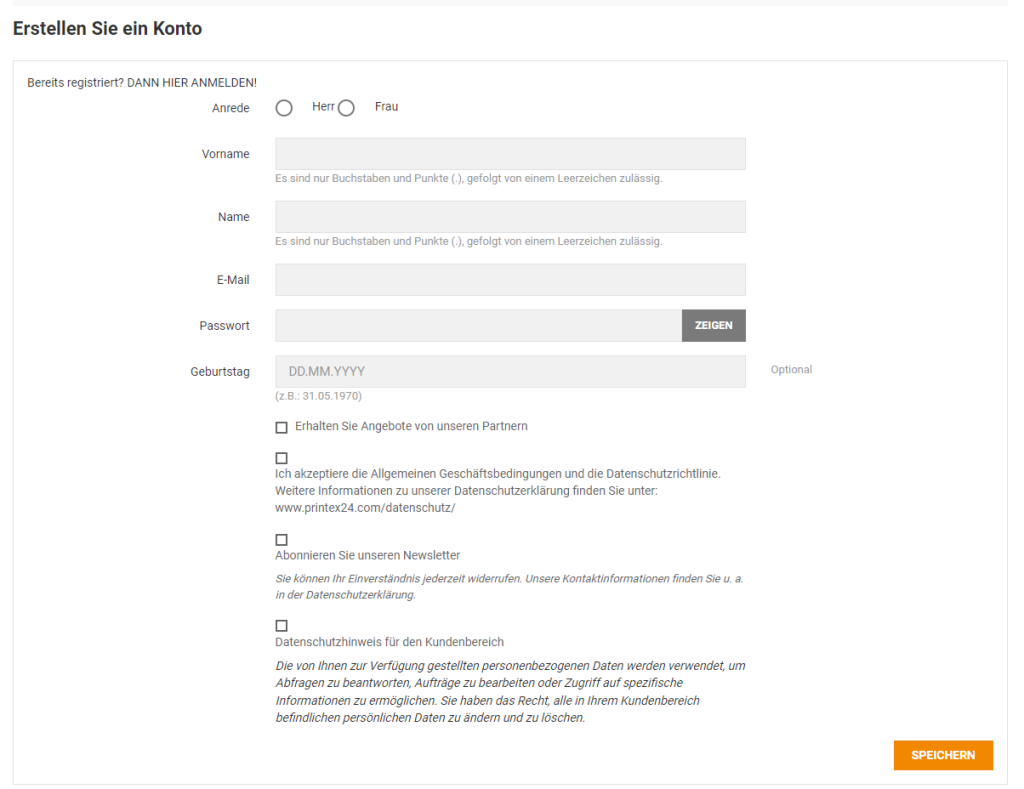
Task: Click the SPEICHERN button
Action: pos(943,755)
